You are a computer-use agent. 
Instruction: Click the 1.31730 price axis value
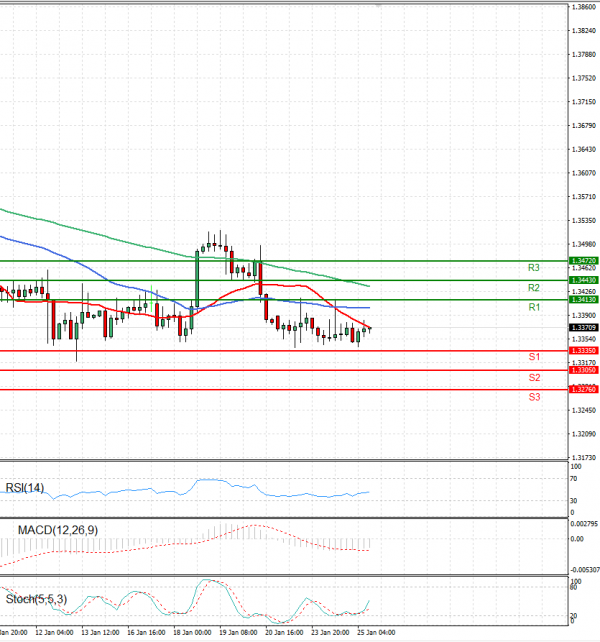point(584,458)
